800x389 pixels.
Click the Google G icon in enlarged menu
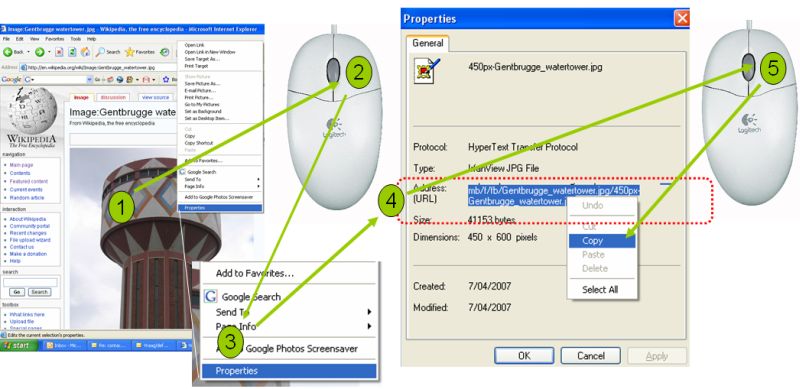(211, 297)
